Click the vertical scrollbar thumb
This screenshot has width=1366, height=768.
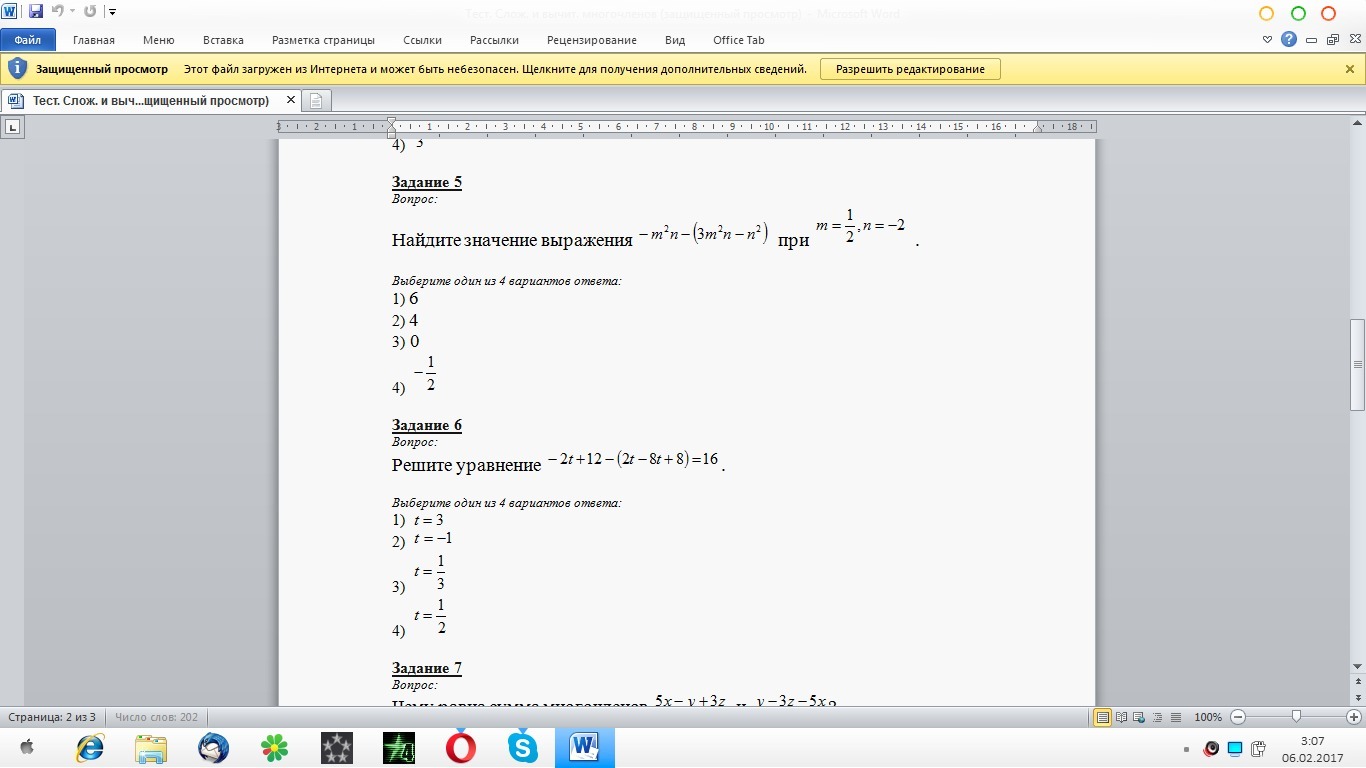(x=1357, y=365)
